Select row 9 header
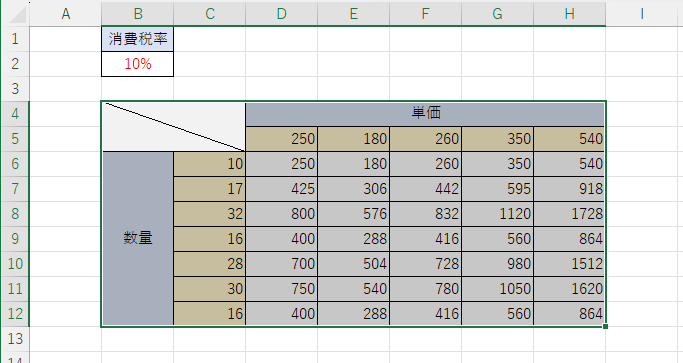Image resolution: width=683 pixels, height=363 pixels. click(x=15, y=239)
